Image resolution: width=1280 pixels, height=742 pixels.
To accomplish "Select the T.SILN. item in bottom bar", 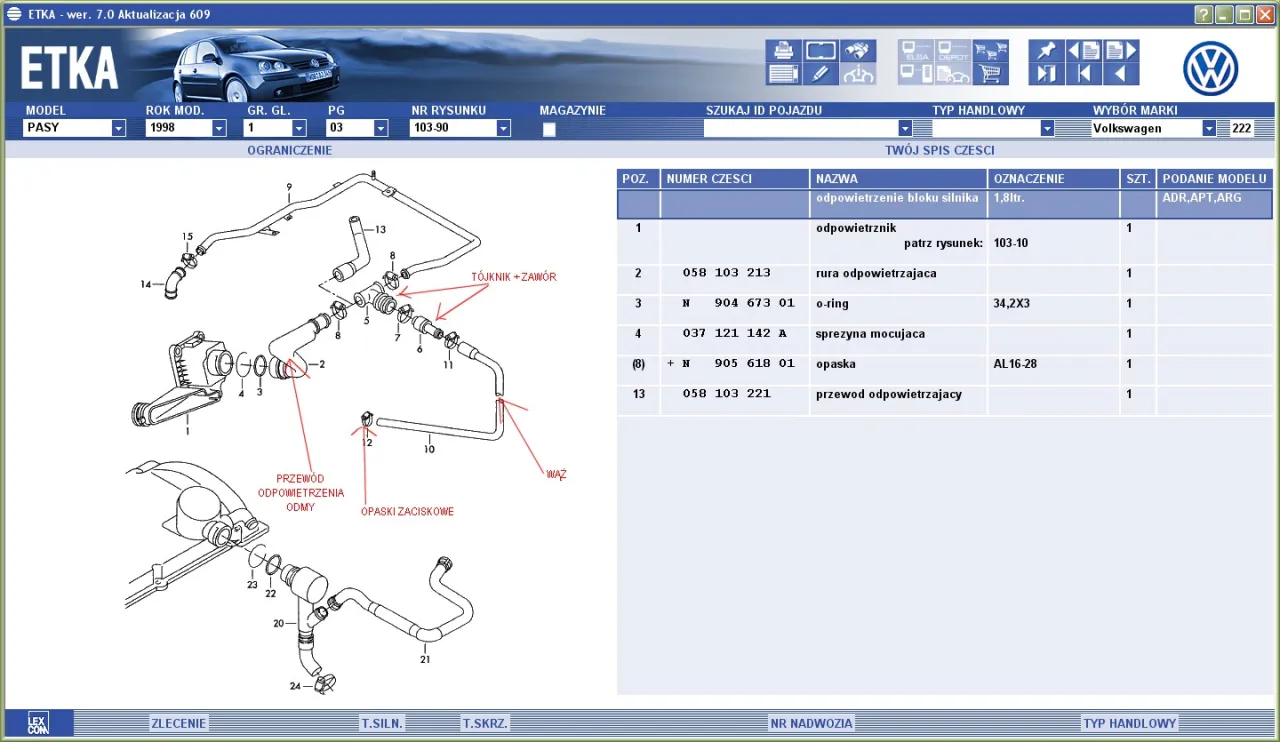I will click(382, 723).
